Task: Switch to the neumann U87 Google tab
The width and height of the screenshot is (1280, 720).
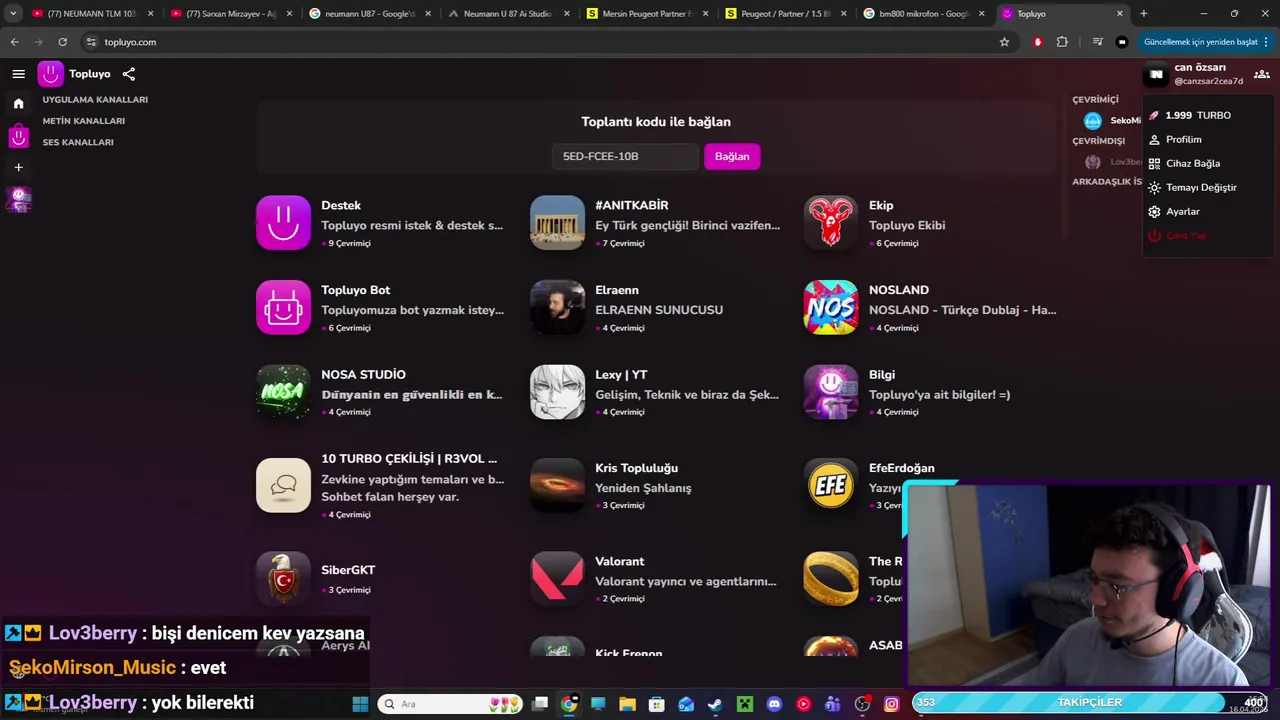Action: click(369, 14)
